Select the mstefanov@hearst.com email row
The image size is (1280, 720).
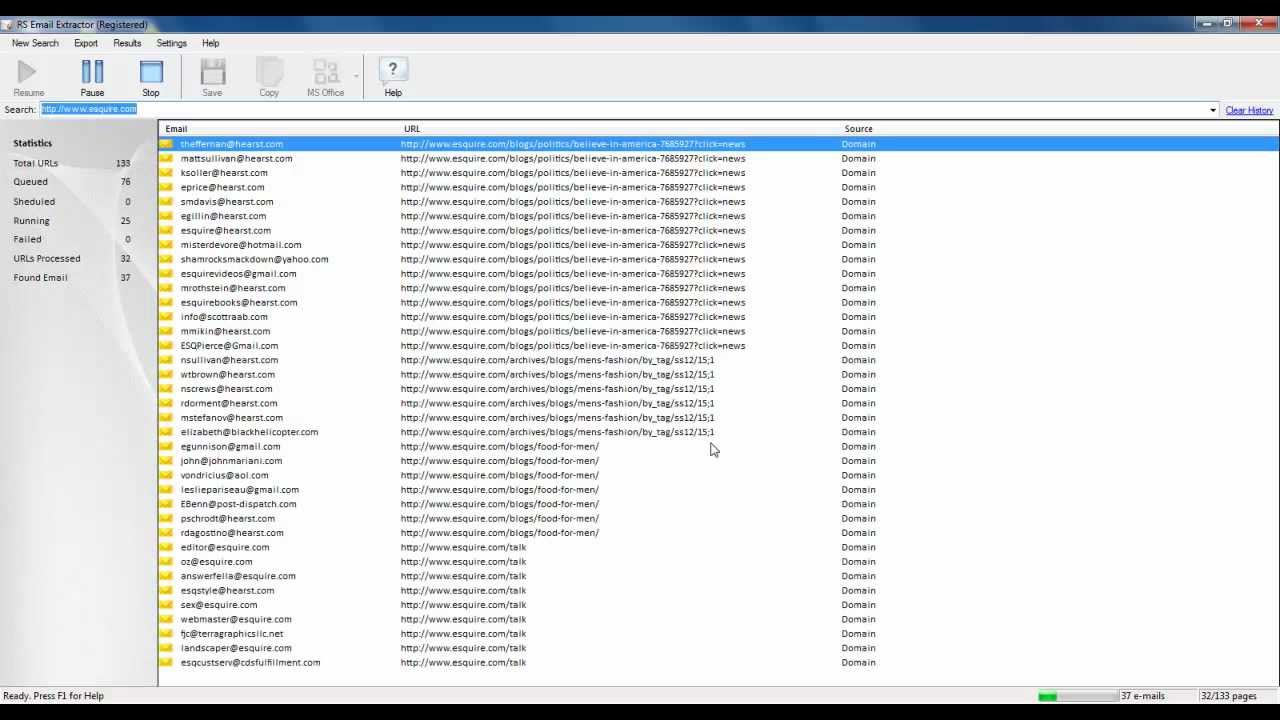(x=718, y=418)
